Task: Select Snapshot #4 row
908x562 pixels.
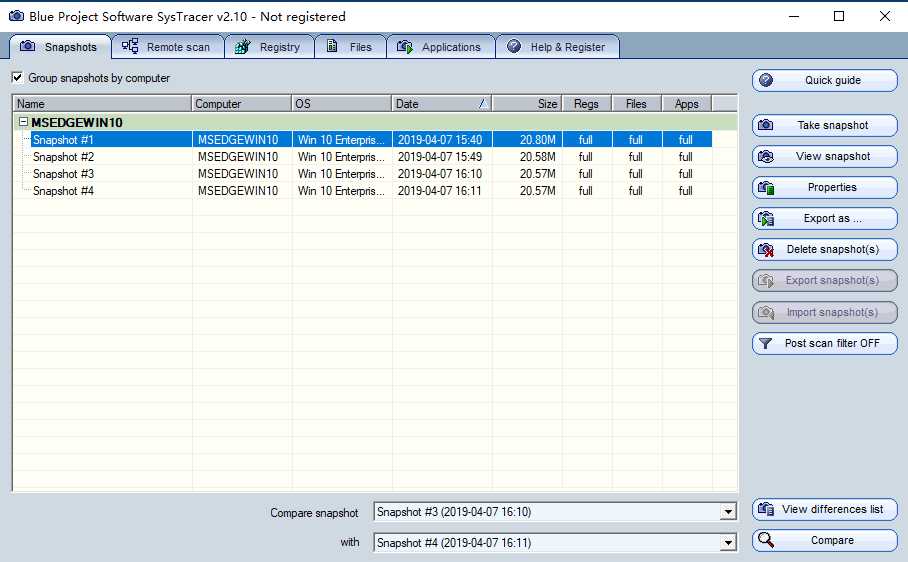Action: point(371,190)
